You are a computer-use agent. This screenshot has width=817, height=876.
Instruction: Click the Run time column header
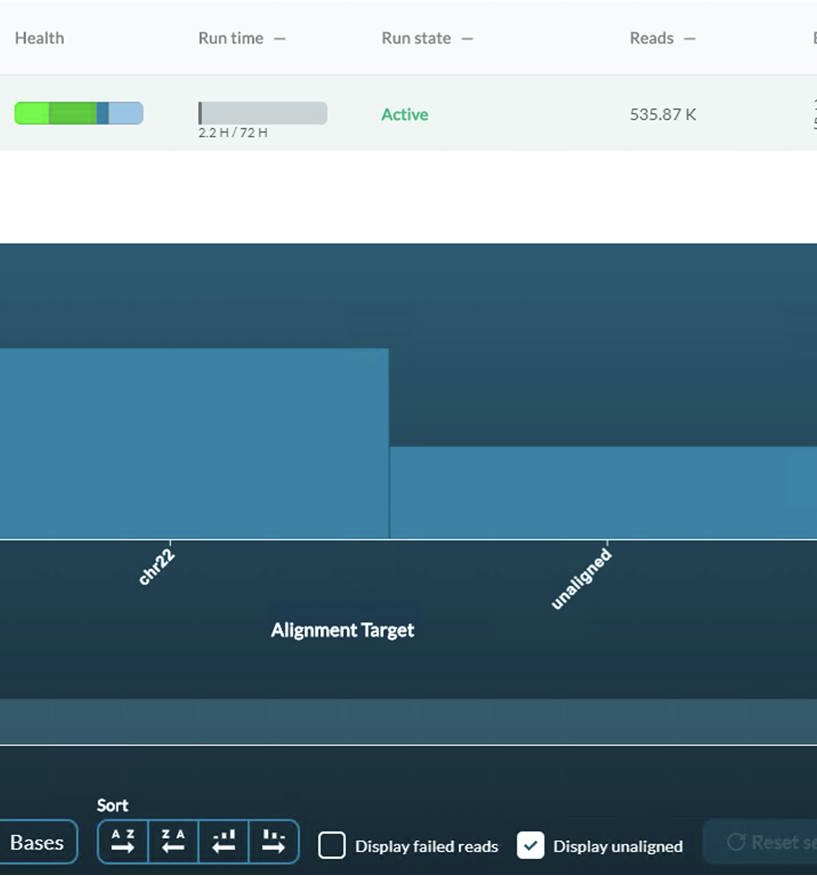click(x=231, y=38)
